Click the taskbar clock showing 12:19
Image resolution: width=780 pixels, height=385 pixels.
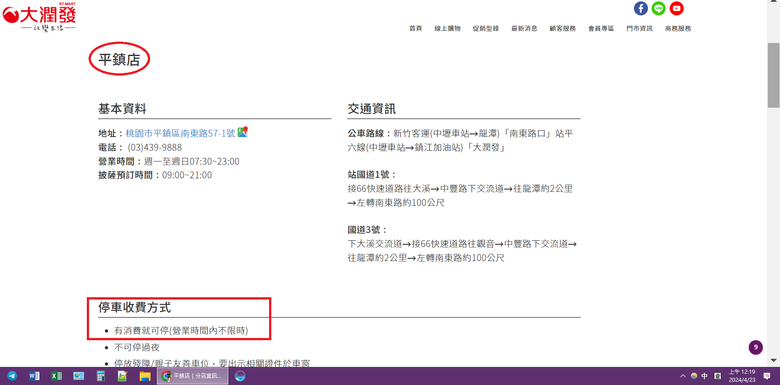[742, 376]
